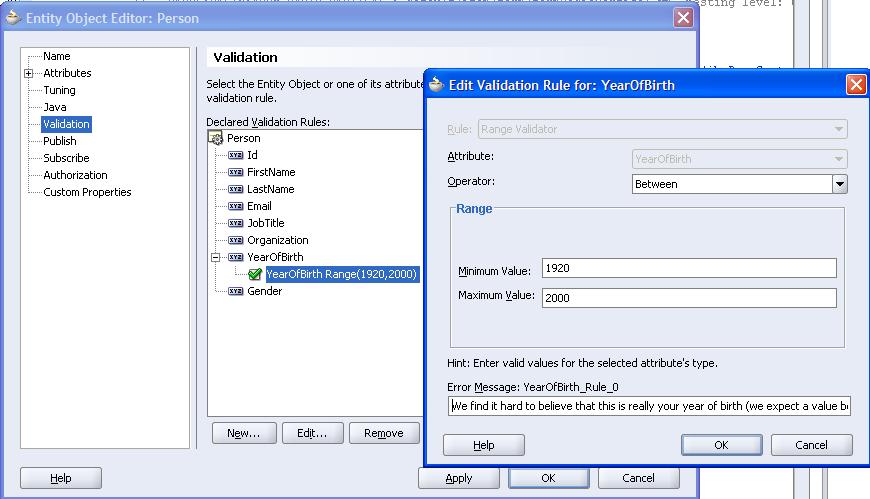Click the attribute icon beside JobTitle
This screenshot has height=499, width=870.
point(235,223)
